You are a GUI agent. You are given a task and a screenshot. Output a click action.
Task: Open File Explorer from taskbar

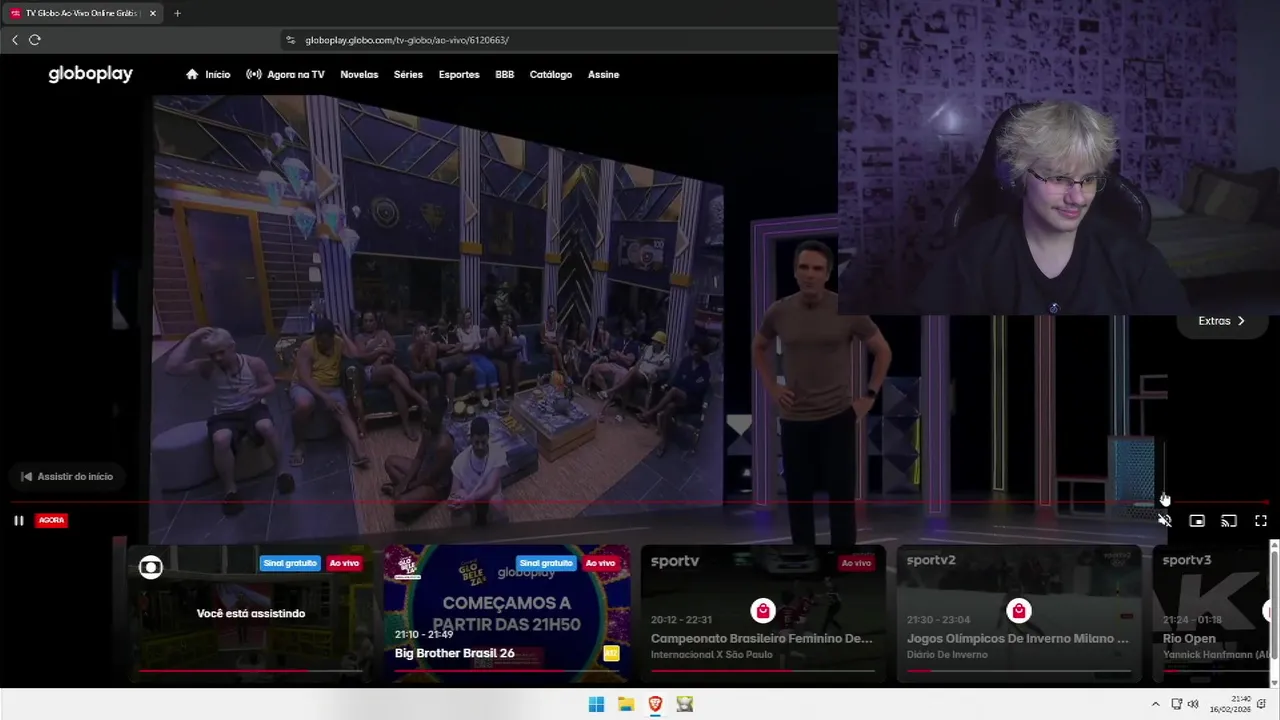(x=626, y=704)
